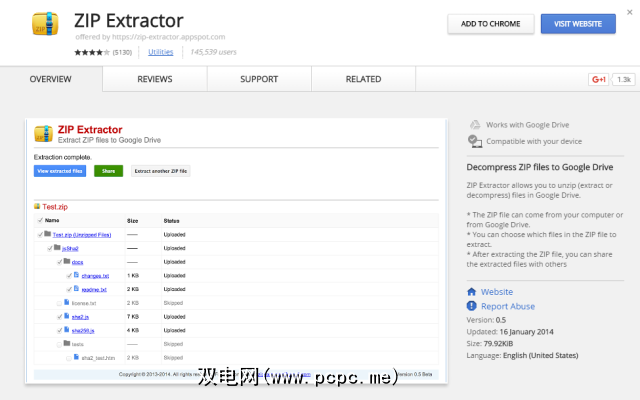Screen dimensions: 640x400
Task: Click the green Share button in screenshot
Action: [108, 171]
